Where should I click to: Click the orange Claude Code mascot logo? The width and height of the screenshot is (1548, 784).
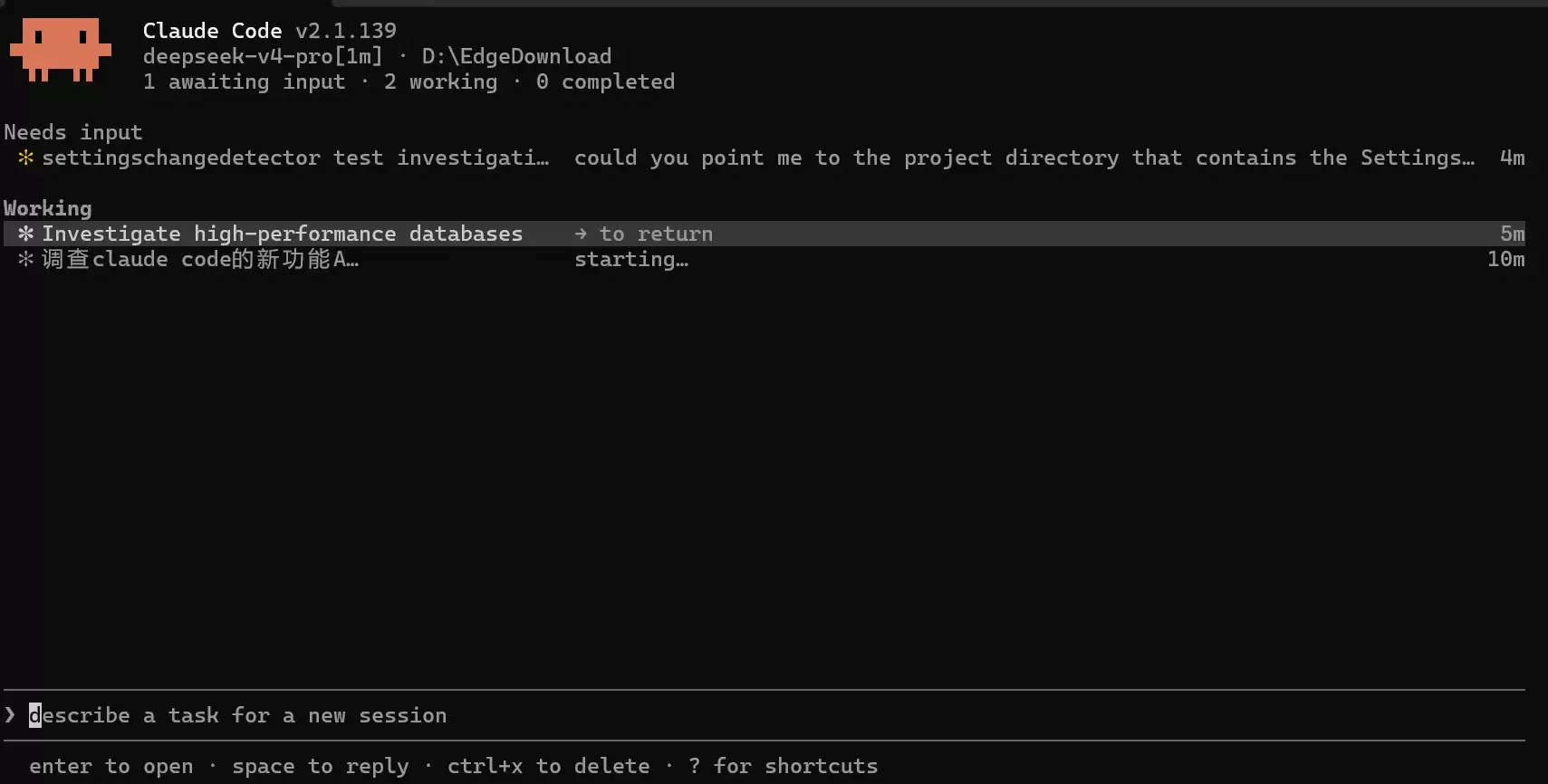[60, 50]
